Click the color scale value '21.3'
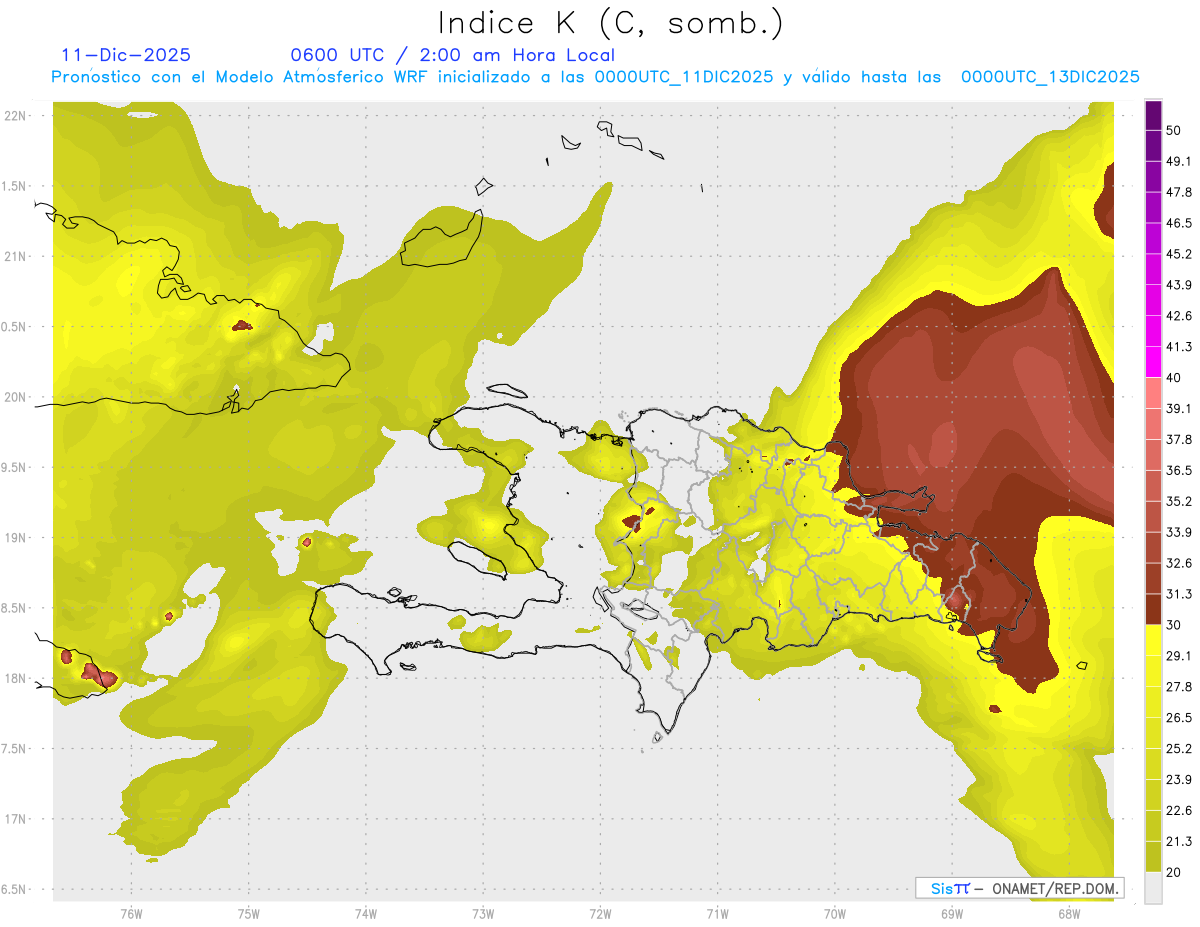 point(1179,842)
